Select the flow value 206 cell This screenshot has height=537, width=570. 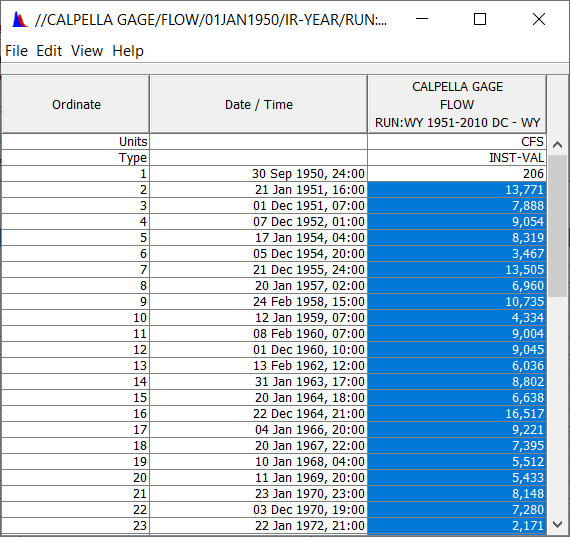(457, 174)
